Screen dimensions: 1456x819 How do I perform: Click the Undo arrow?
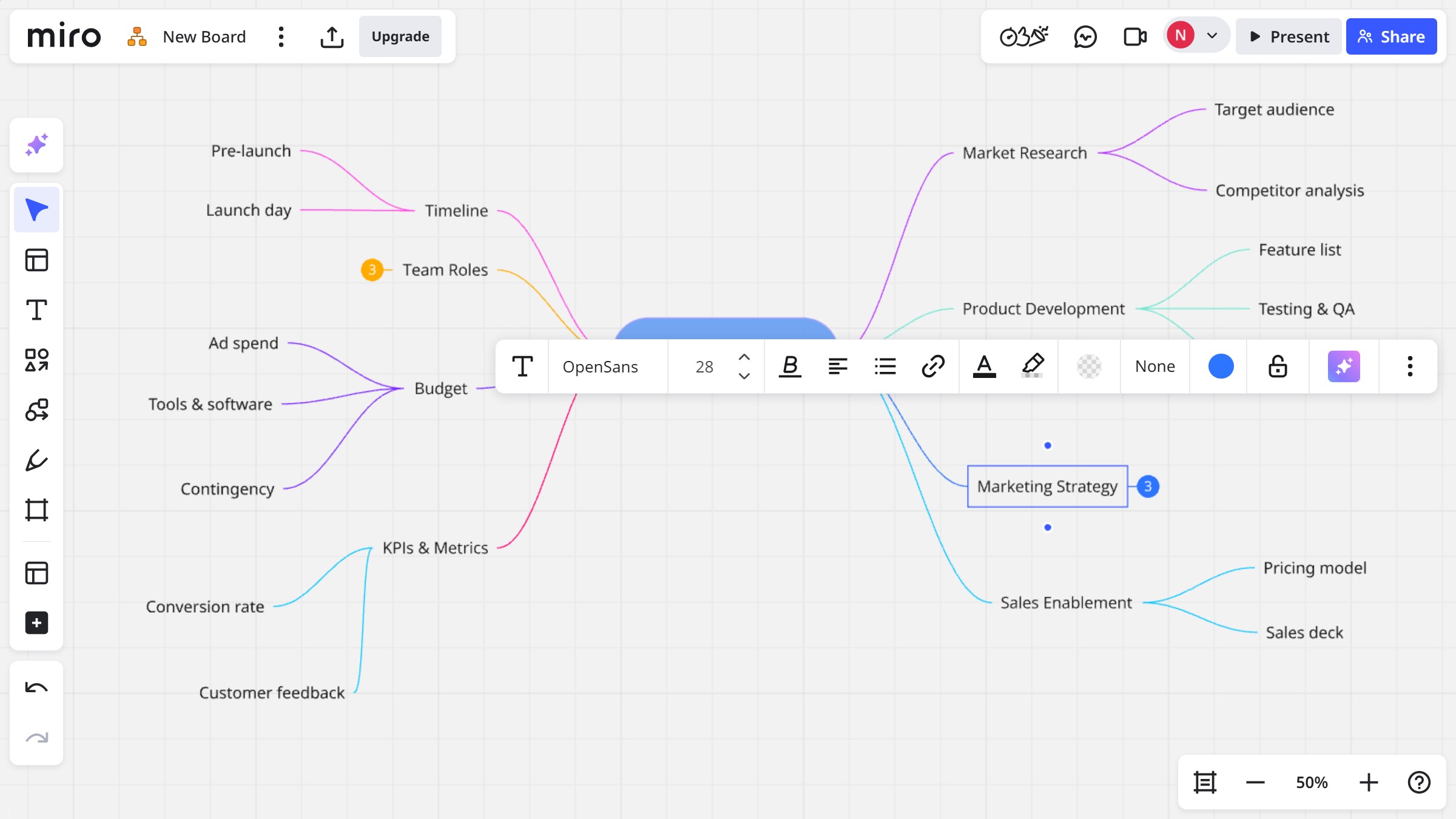(36, 688)
